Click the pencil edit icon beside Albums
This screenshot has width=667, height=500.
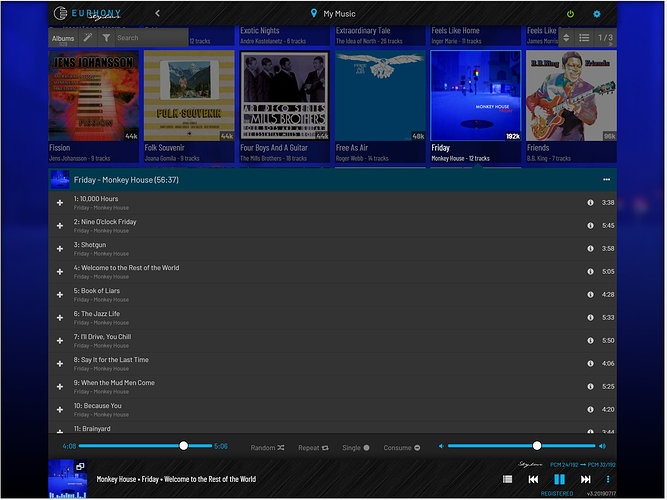[88, 38]
